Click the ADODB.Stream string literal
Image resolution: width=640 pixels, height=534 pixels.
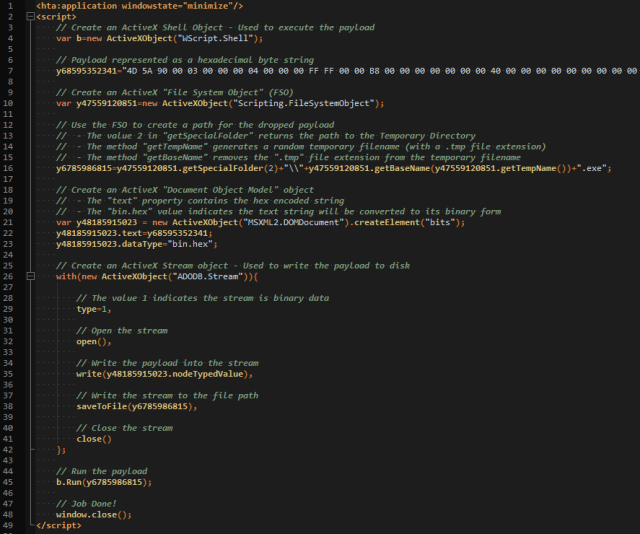pyautogui.click(x=207, y=276)
